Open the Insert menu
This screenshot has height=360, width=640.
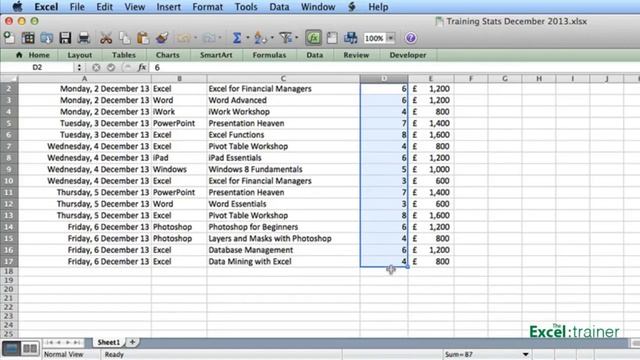[169, 7]
